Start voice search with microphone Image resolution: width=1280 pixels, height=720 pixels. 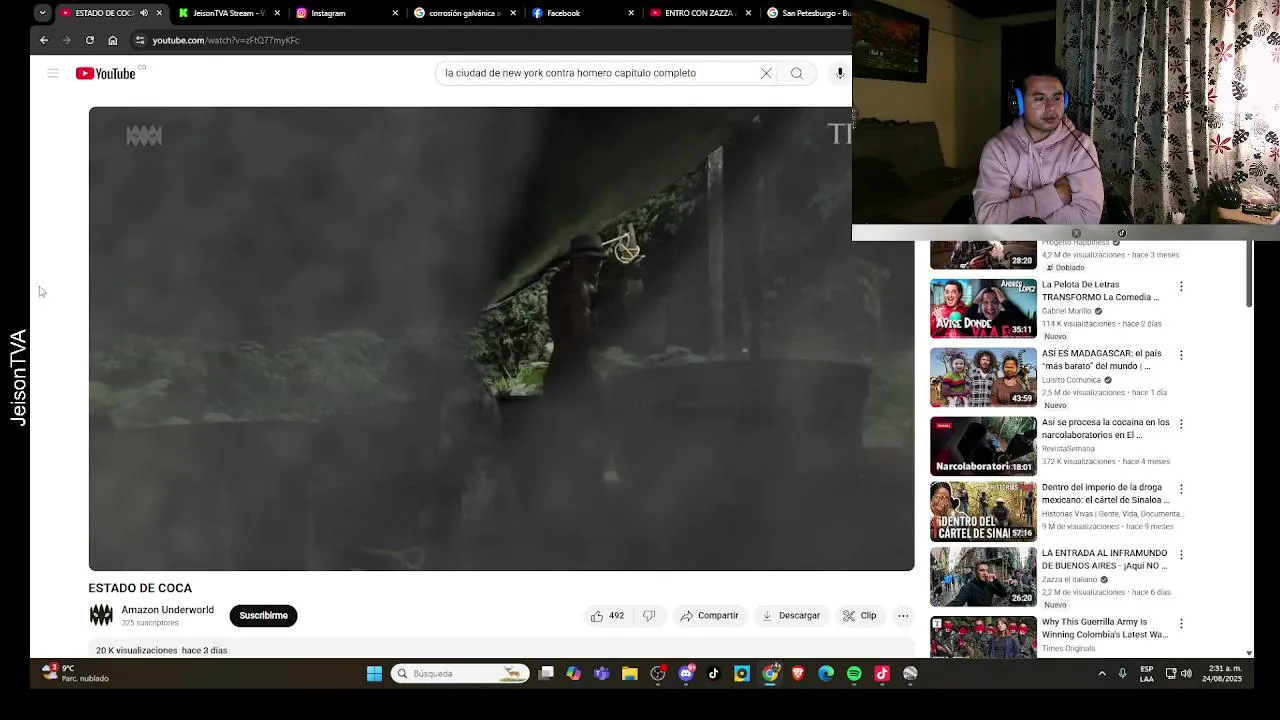point(840,73)
